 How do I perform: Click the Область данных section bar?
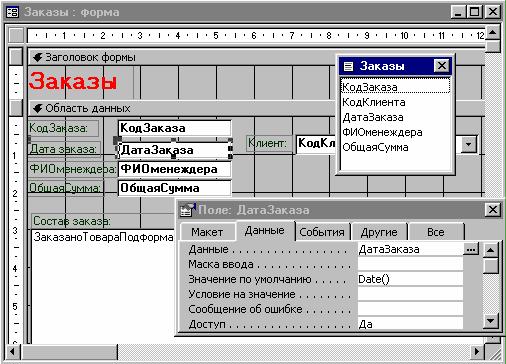point(182,108)
